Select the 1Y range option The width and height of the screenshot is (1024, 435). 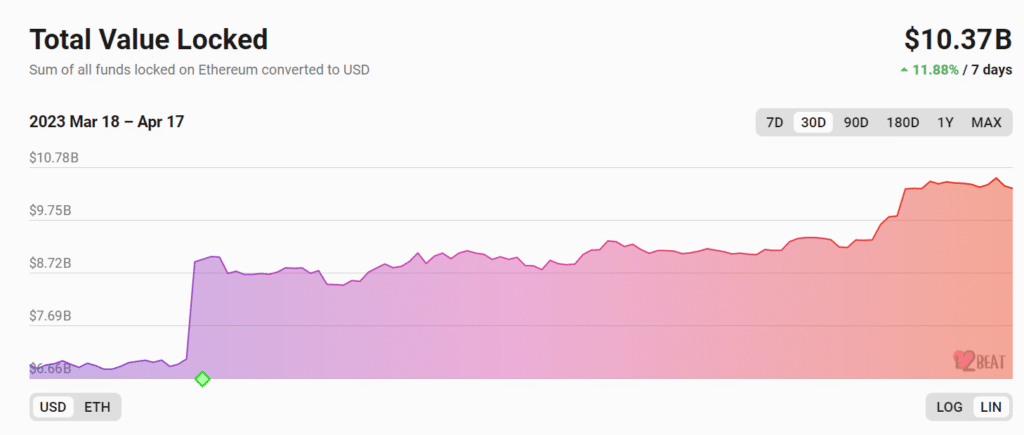[x=945, y=123]
